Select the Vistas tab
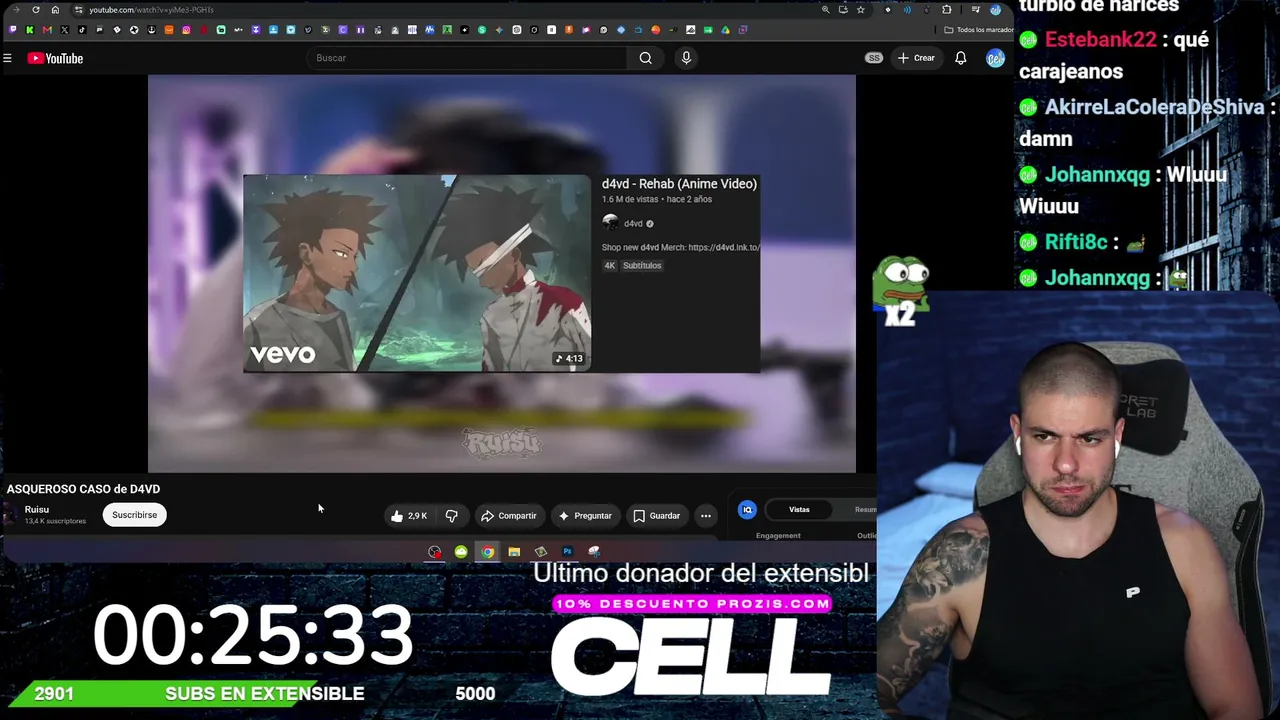The image size is (1280, 720). tap(799, 510)
